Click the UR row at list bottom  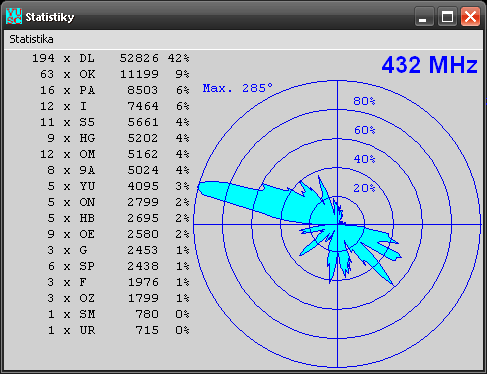118,330
